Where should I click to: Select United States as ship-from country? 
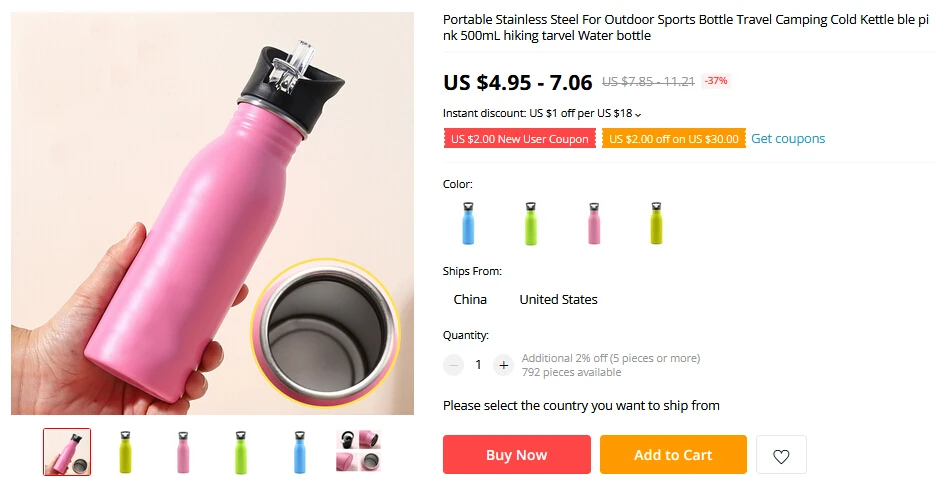(x=558, y=299)
